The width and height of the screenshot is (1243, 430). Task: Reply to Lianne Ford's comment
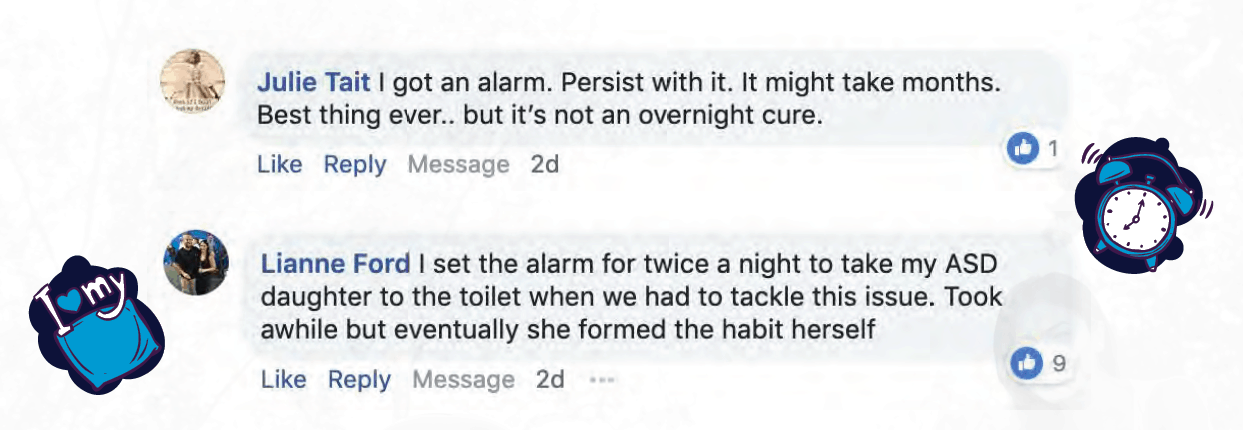click(359, 380)
